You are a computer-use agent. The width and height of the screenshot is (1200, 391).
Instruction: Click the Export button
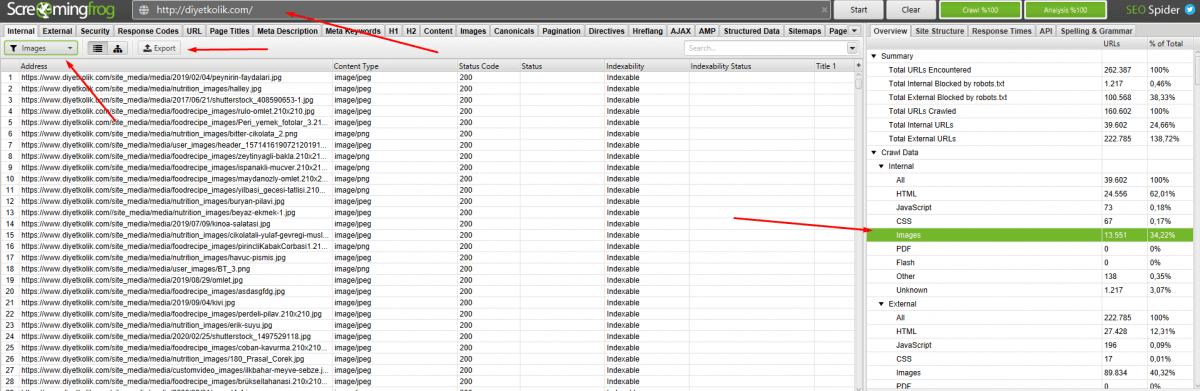pos(159,47)
